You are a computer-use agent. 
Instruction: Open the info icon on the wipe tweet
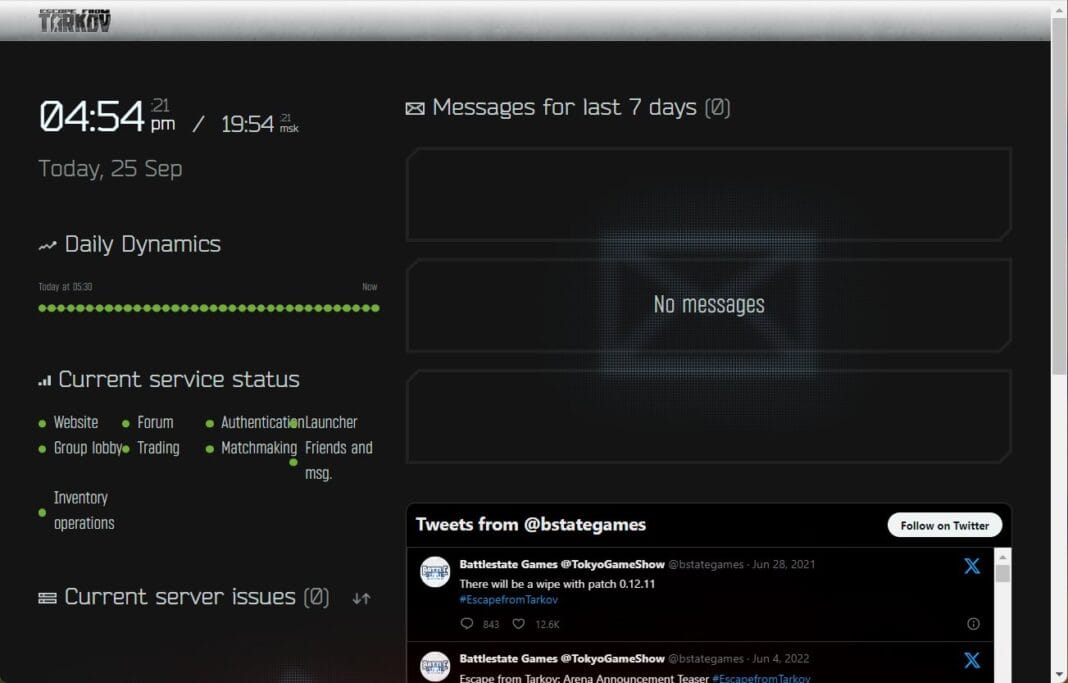(973, 624)
